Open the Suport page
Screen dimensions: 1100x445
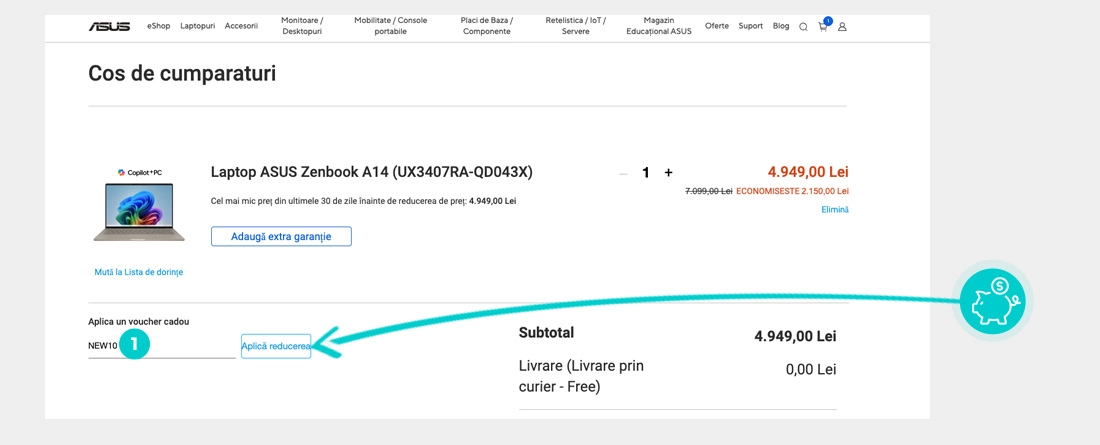tap(750, 26)
